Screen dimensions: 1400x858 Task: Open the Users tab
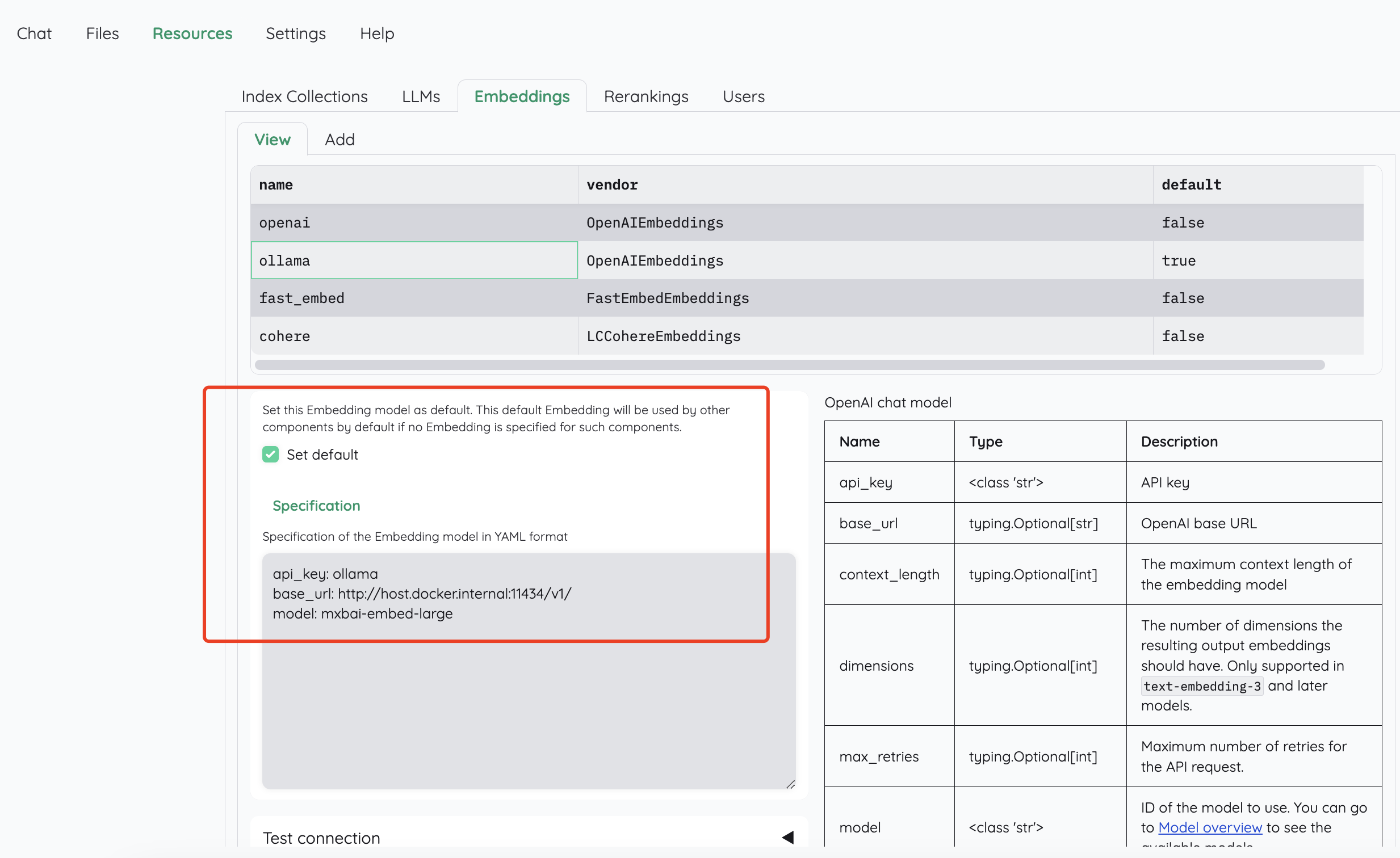(743, 96)
